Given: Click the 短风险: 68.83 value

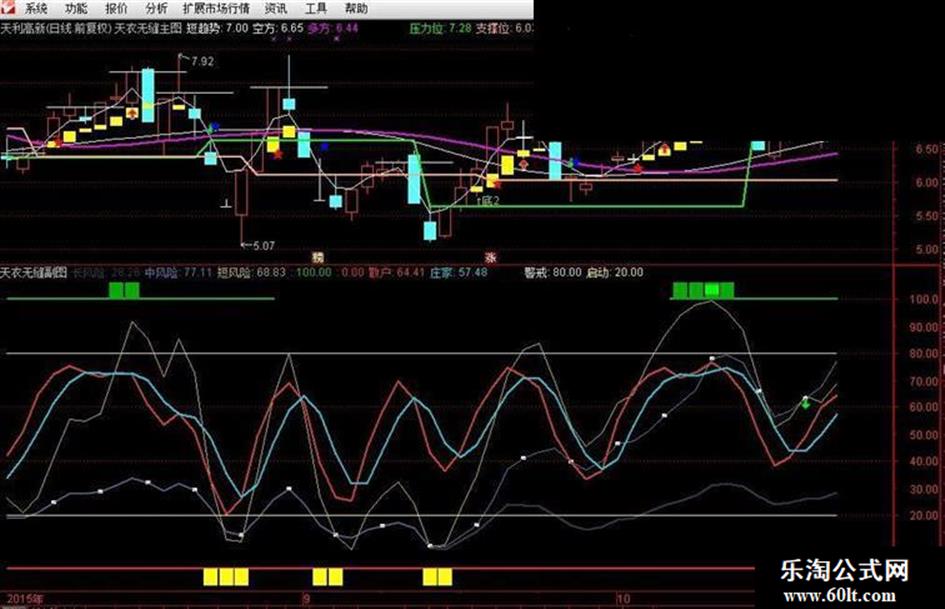Looking at the screenshot, I should (x=251, y=273).
